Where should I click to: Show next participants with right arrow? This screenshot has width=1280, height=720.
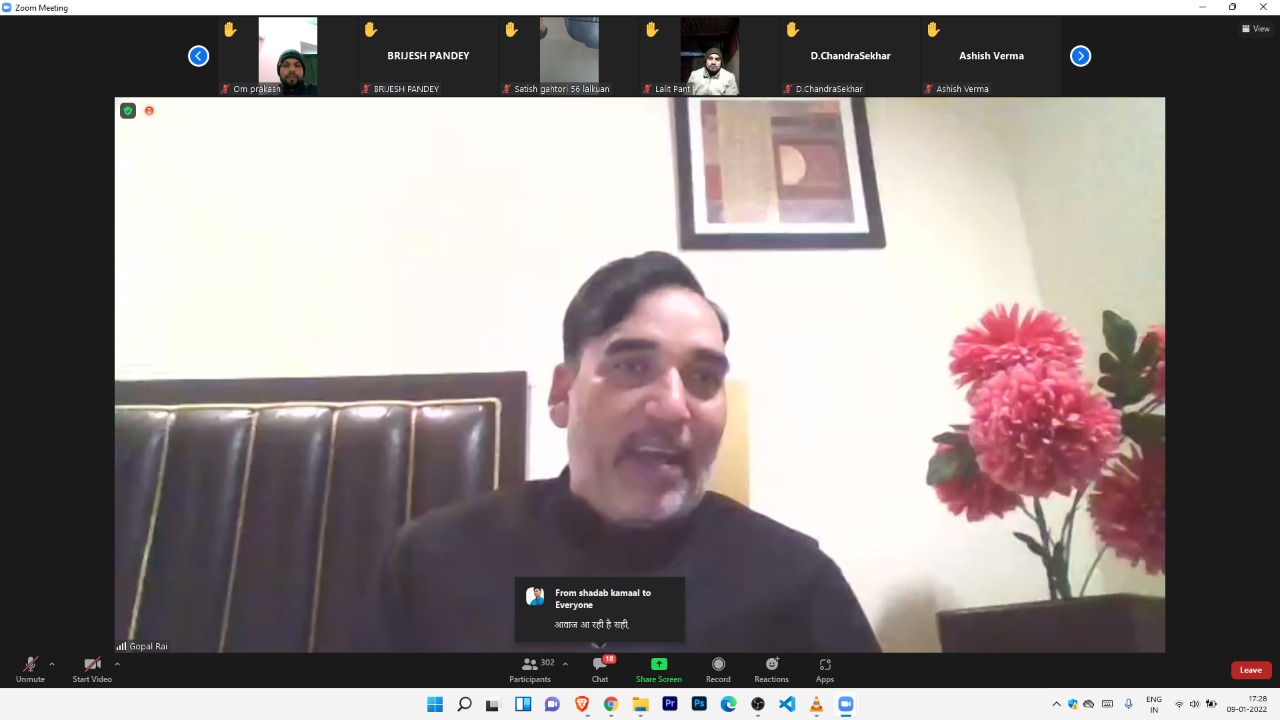pos(1080,56)
